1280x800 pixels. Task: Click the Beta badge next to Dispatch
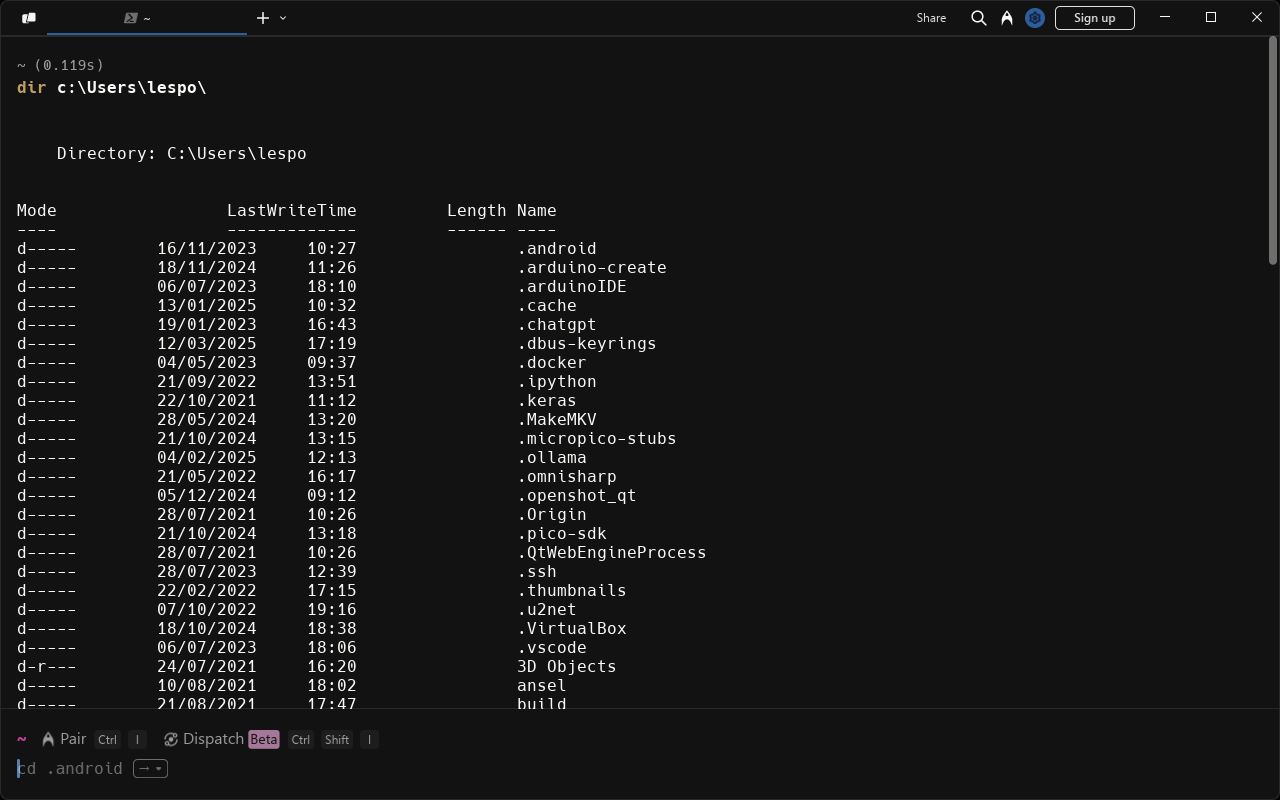pos(264,739)
